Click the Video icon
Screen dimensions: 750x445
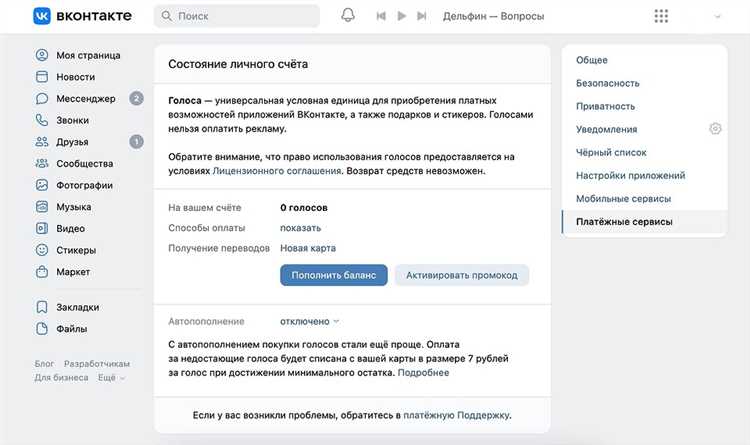[x=42, y=228]
